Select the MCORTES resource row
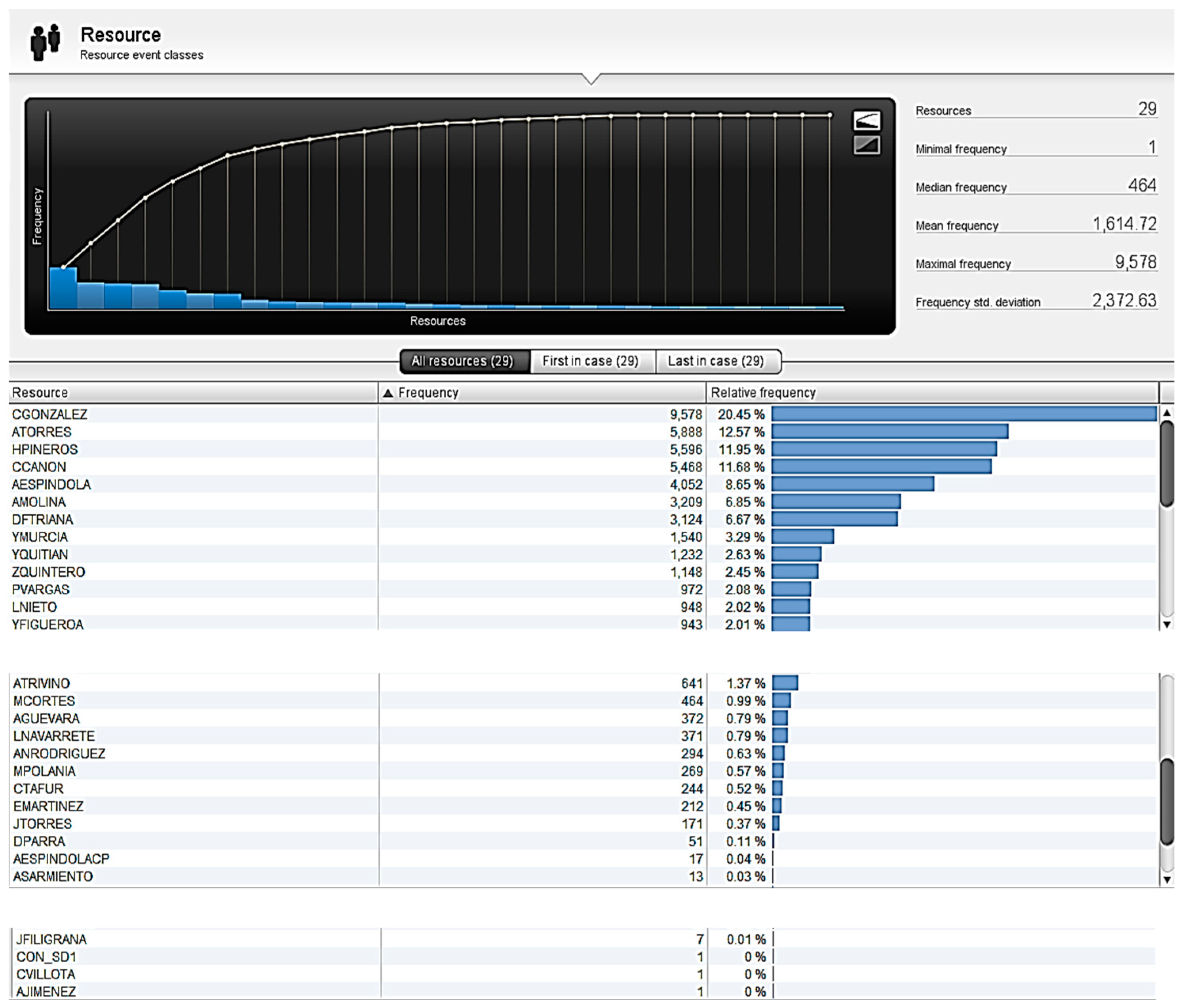The image size is (1184, 1008). click(x=44, y=701)
